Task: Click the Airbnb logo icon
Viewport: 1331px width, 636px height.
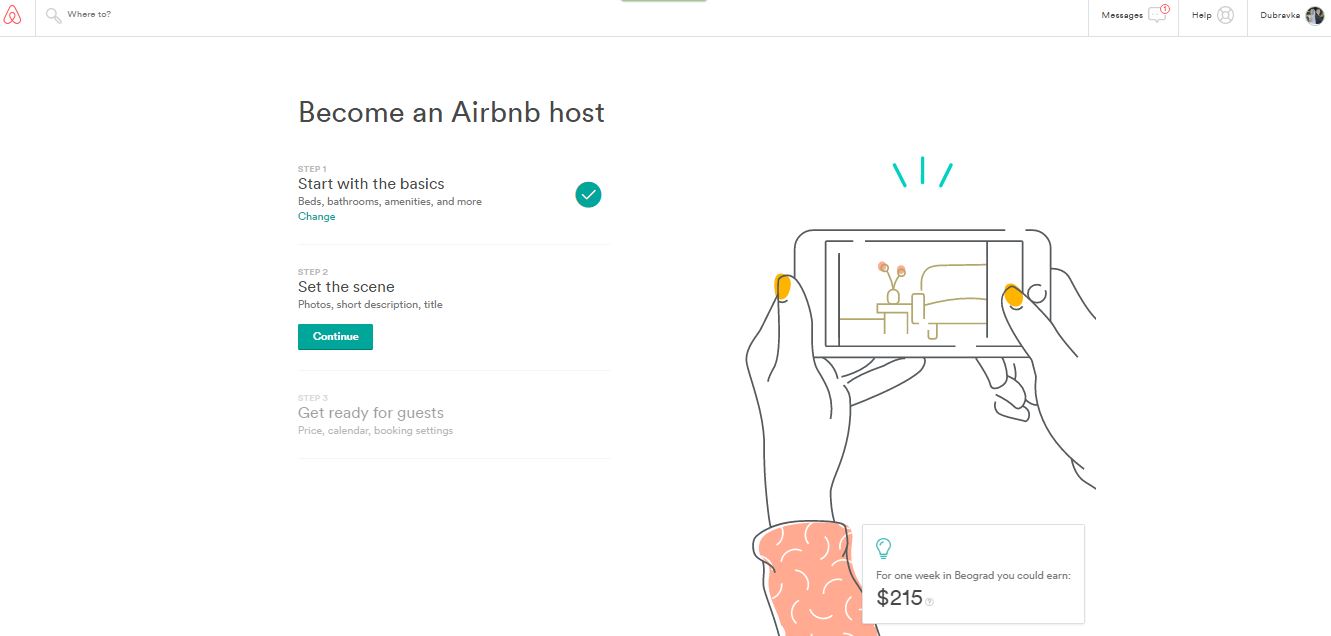Action: [12, 15]
